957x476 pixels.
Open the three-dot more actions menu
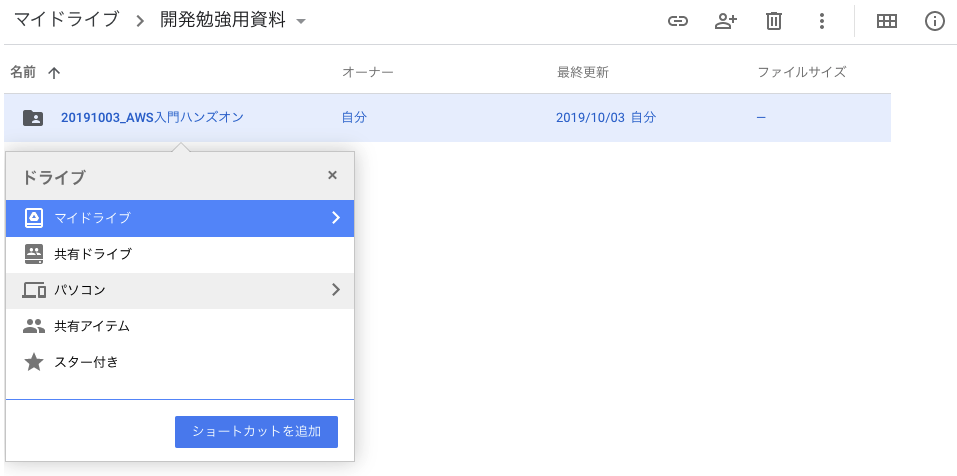[821, 21]
